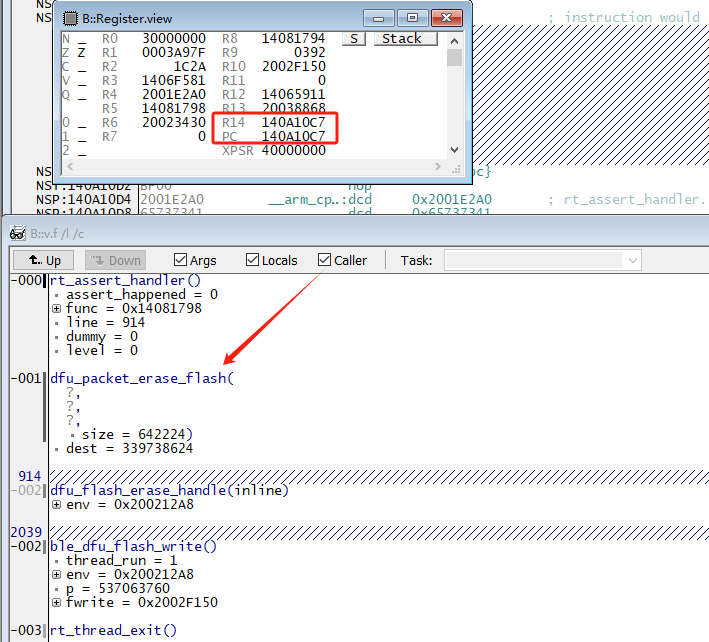Click the R6 value 20023430
709x642 pixels.
pyautogui.click(x=174, y=122)
